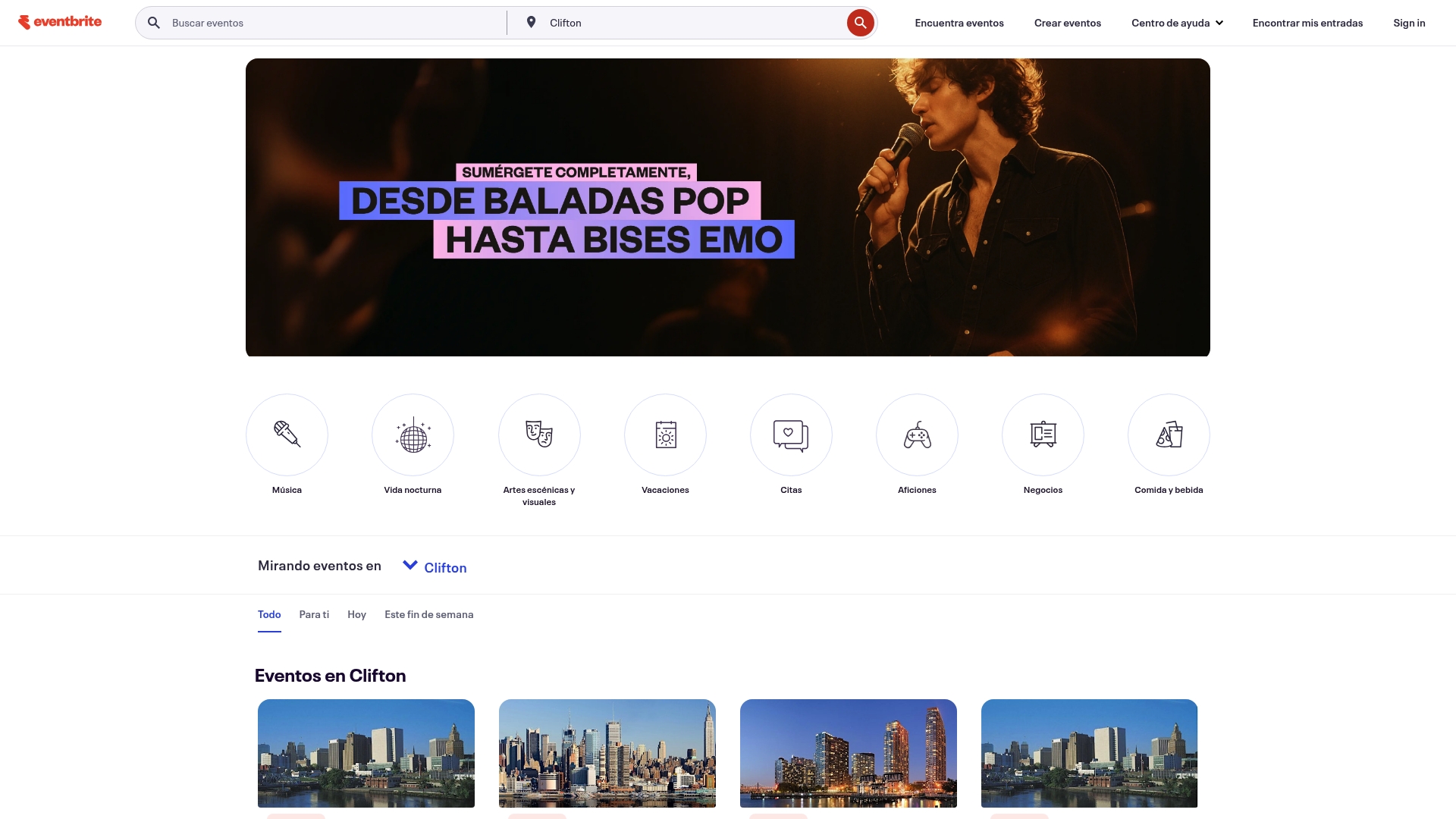Open the first event card image
1456x819 pixels.
366,753
